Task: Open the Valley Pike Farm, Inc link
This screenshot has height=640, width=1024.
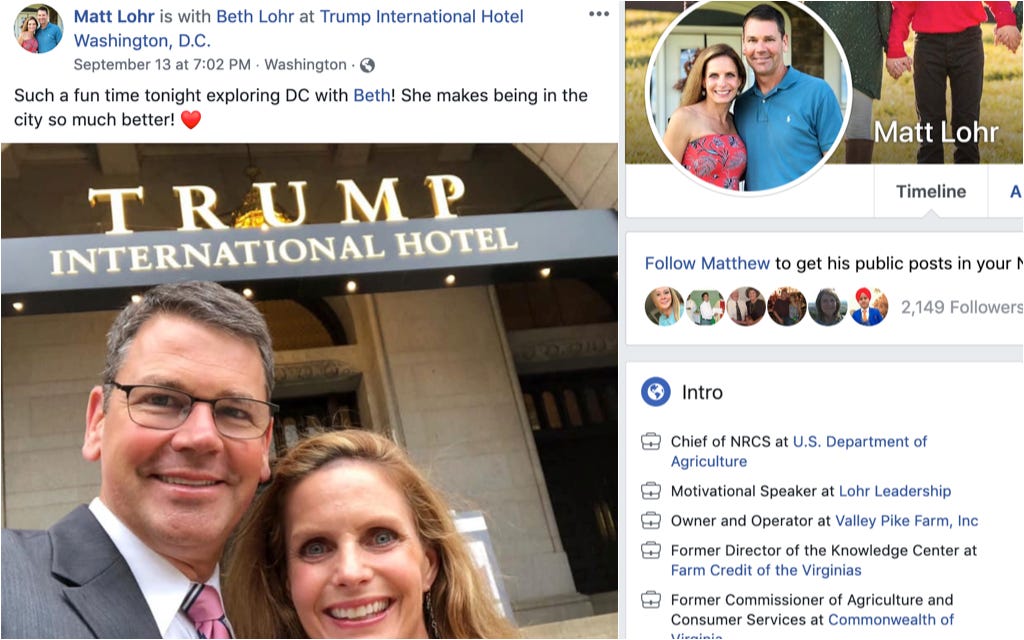Action: (x=907, y=520)
